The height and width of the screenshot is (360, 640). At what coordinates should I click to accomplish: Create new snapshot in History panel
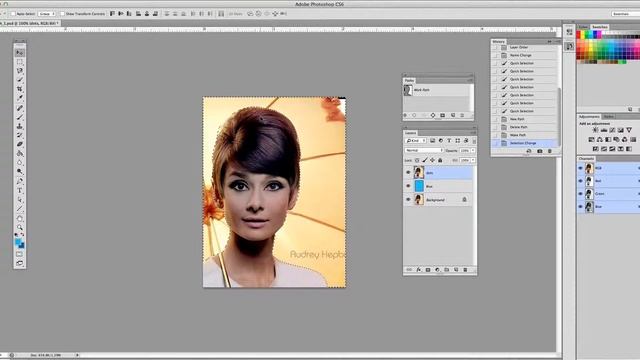click(540, 151)
